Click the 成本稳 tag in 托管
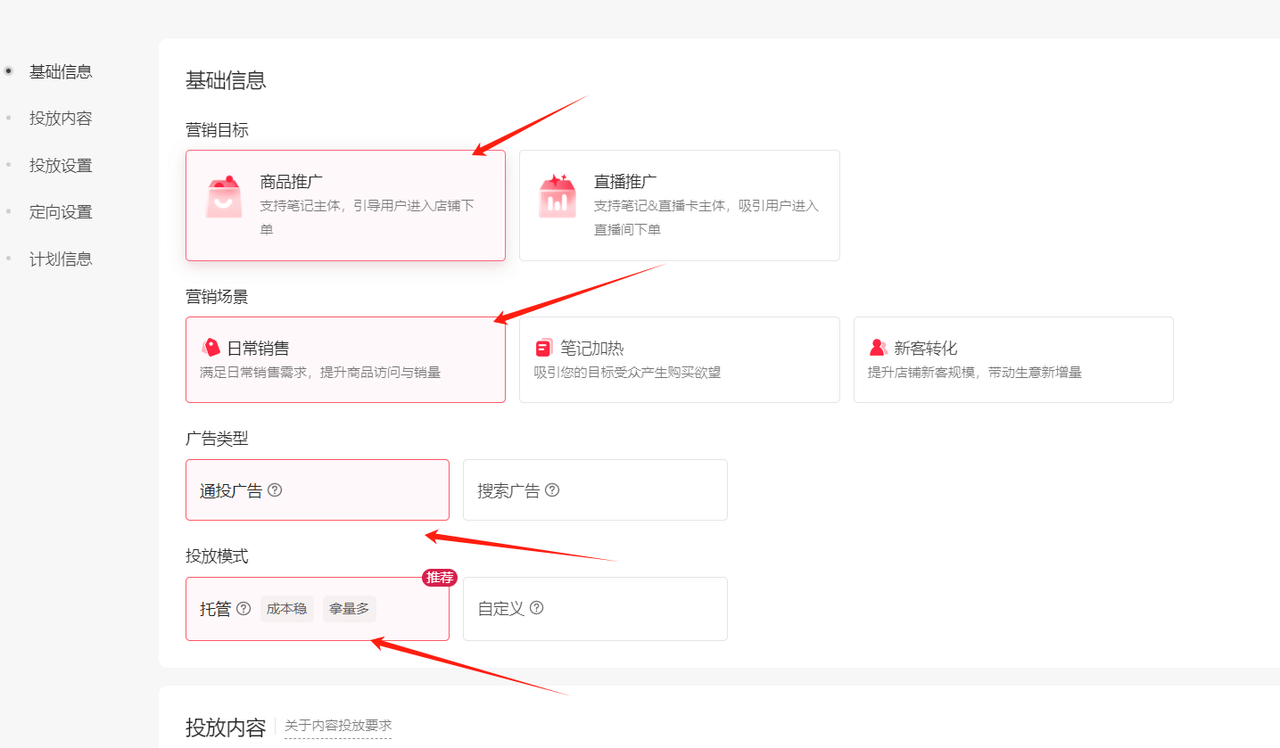 [x=287, y=608]
